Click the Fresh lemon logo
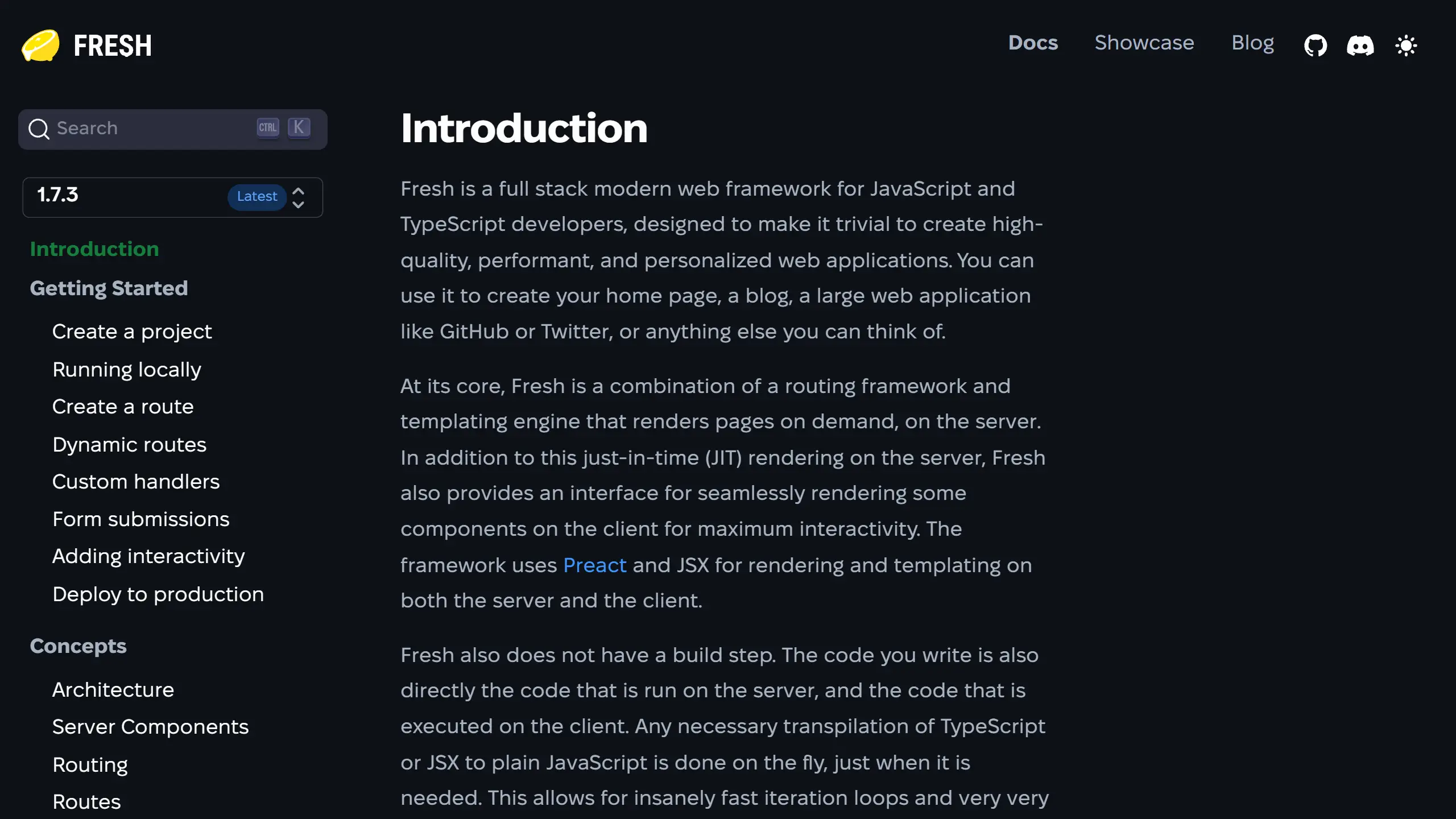This screenshot has height=819, width=1456. [40, 45]
